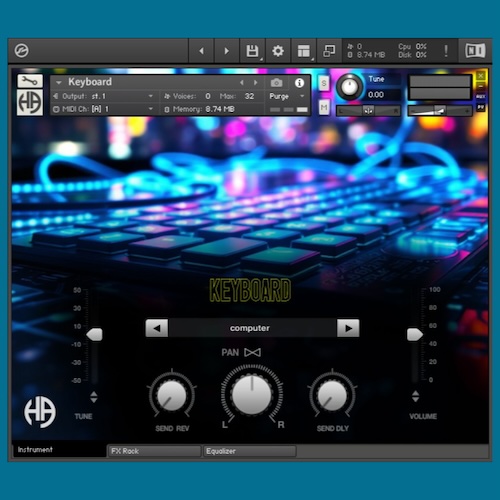Image resolution: width=500 pixels, height=500 pixels.
Task: Click the Native Instruments NI logo
Action: point(475,51)
